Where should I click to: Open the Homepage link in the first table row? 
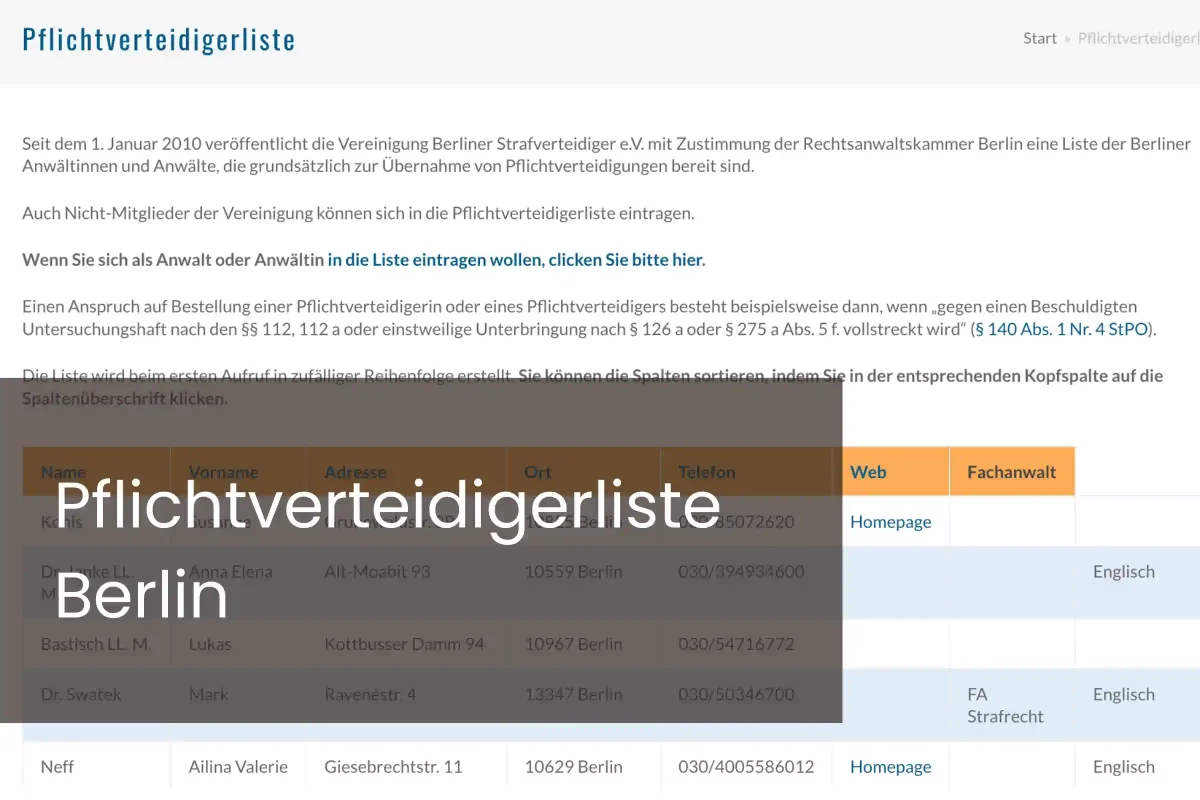point(890,521)
